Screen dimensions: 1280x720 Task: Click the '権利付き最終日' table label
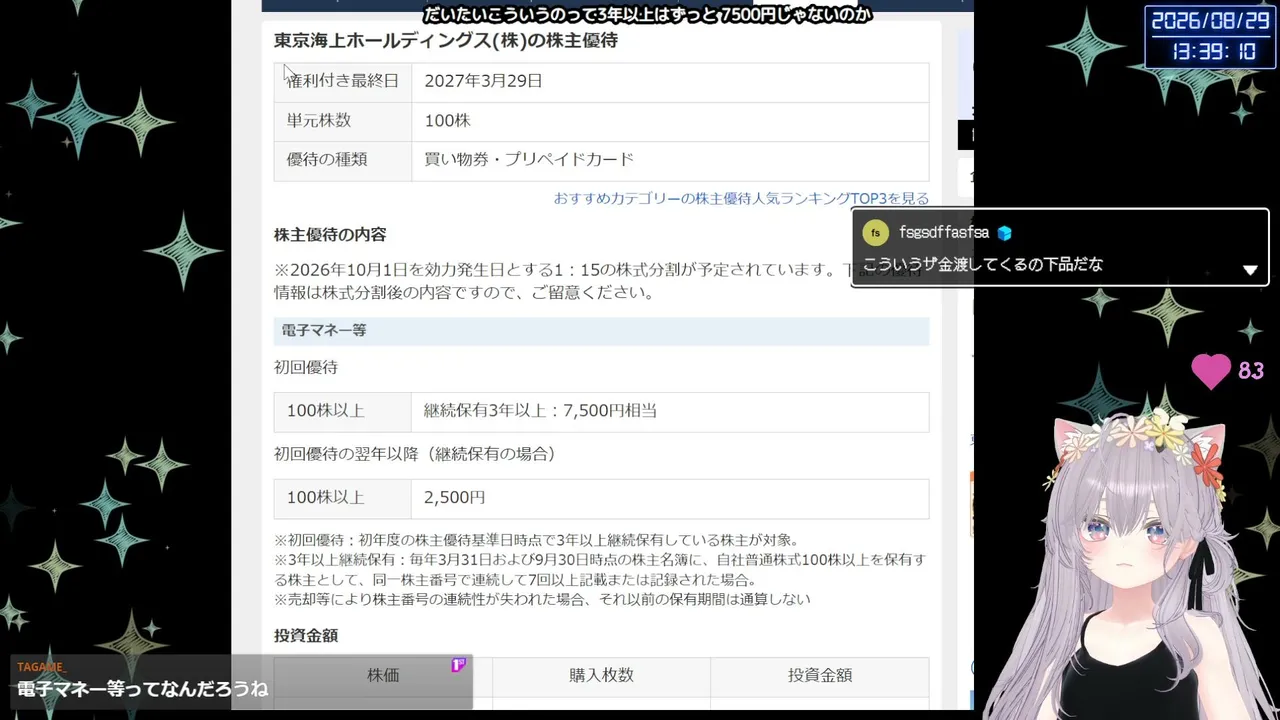[343, 81]
